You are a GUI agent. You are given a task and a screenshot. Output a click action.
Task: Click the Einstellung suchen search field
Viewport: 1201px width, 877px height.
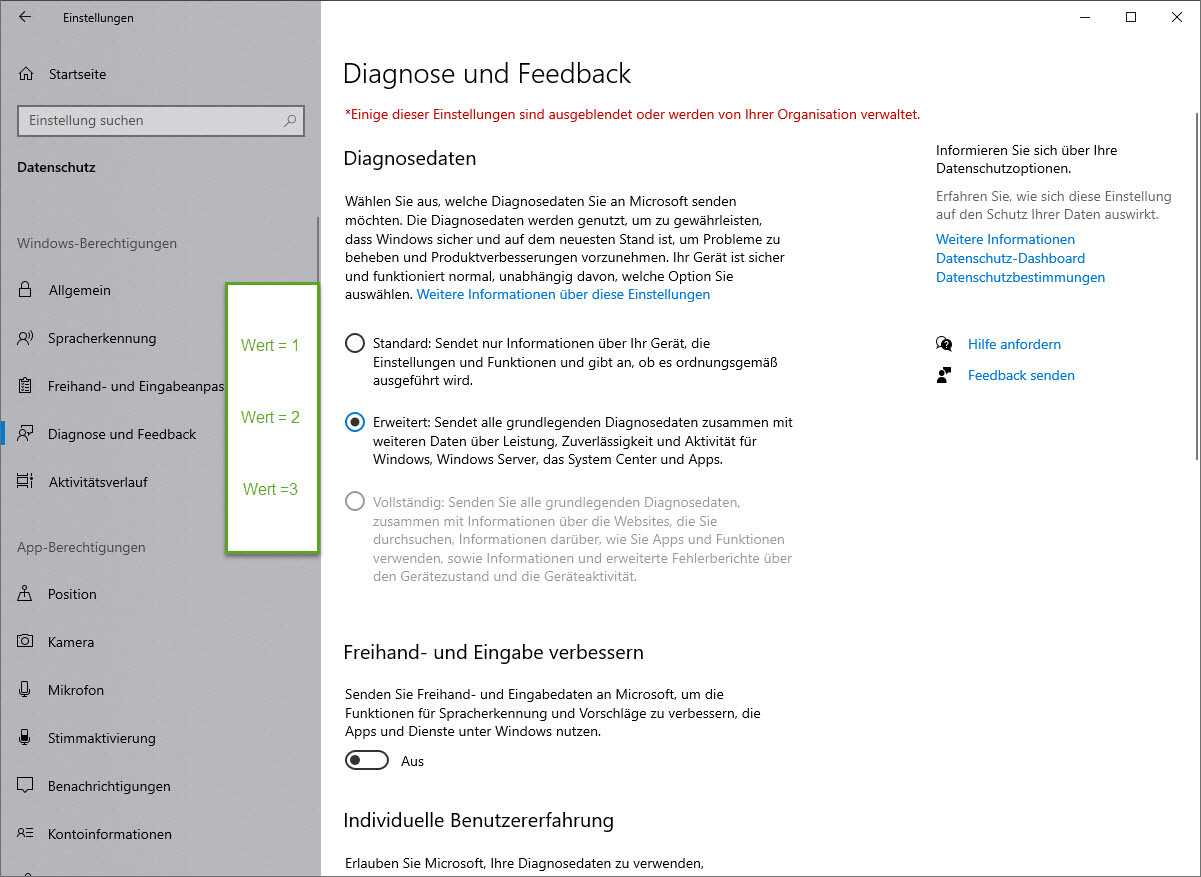(x=150, y=121)
